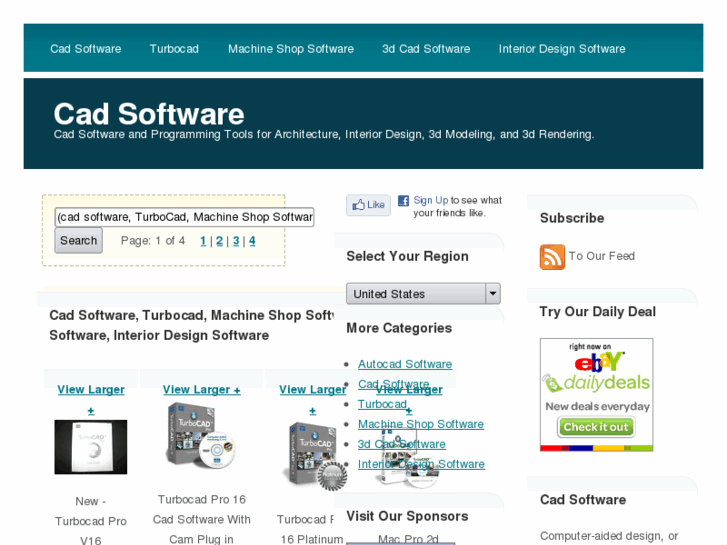Click the Mac Pro 2d sponsor text
Image resolution: width=727 pixels, height=545 pixels.
click(x=408, y=539)
